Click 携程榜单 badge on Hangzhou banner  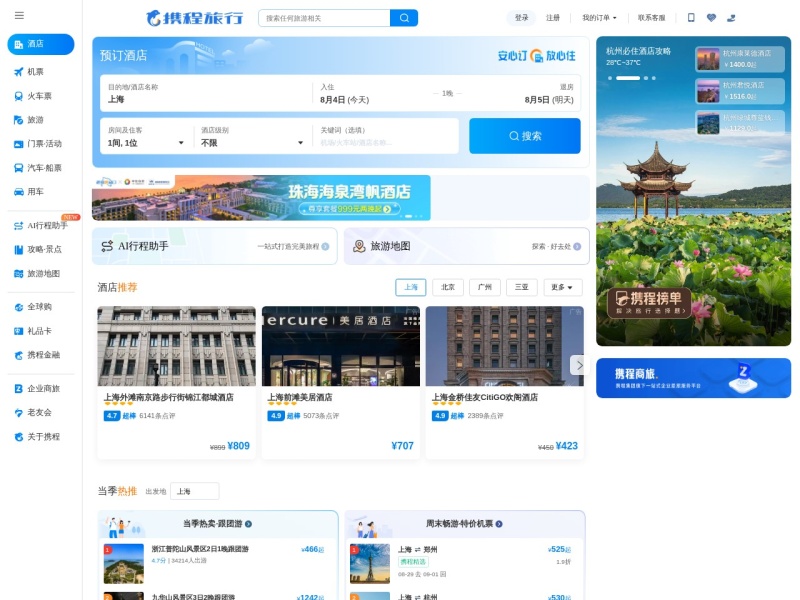(x=649, y=303)
